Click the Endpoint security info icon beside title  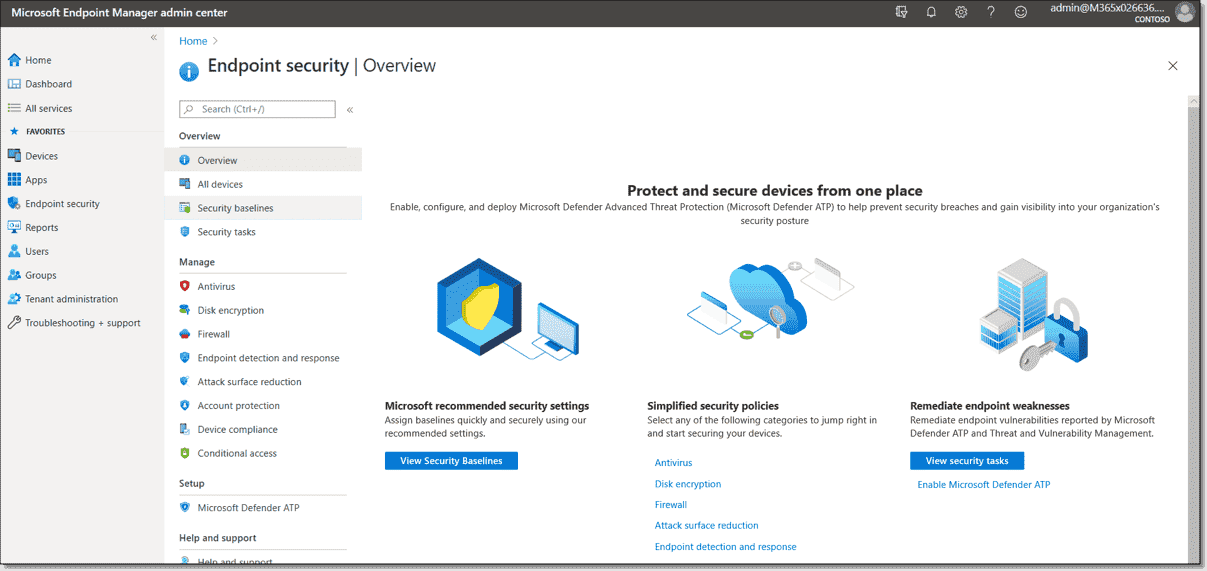point(189,72)
